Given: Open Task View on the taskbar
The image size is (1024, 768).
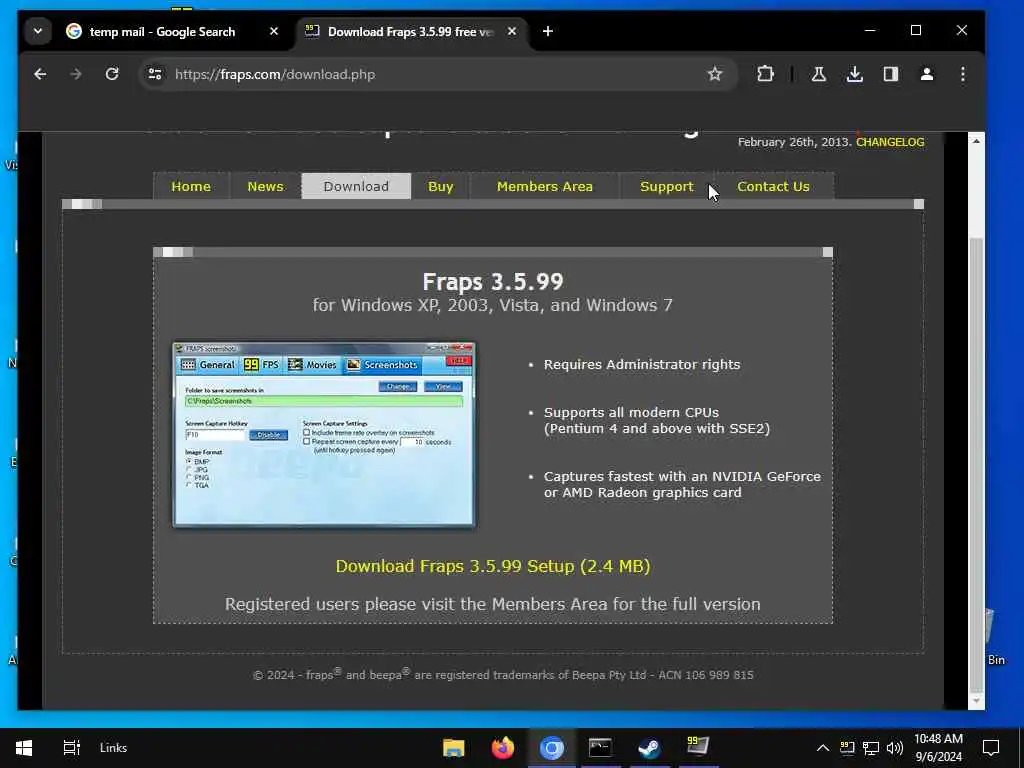Looking at the screenshot, I should [x=71, y=748].
